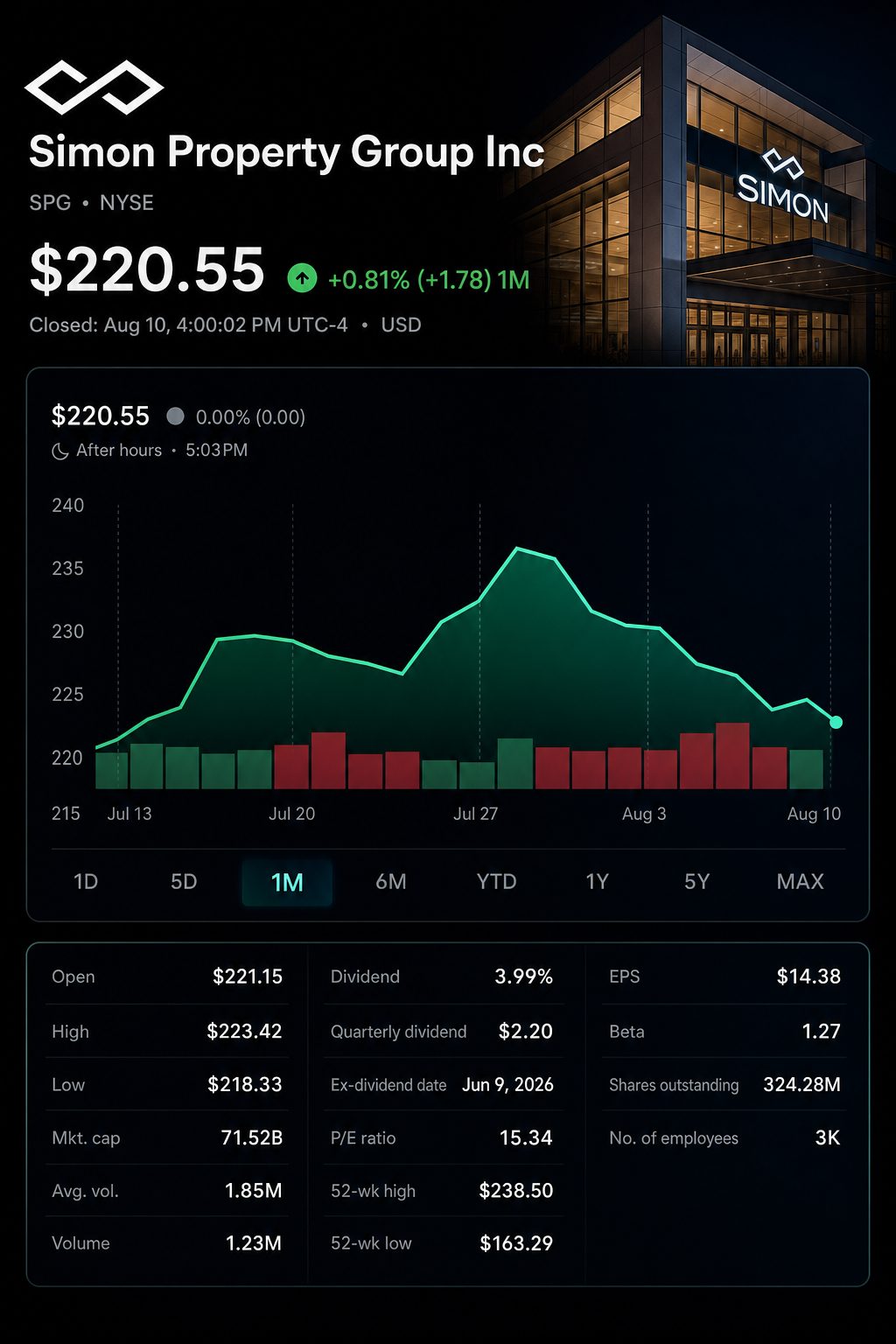Image resolution: width=896 pixels, height=1344 pixels.
Task: Click the Simon infinity logo at top left
Action: pos(94,87)
